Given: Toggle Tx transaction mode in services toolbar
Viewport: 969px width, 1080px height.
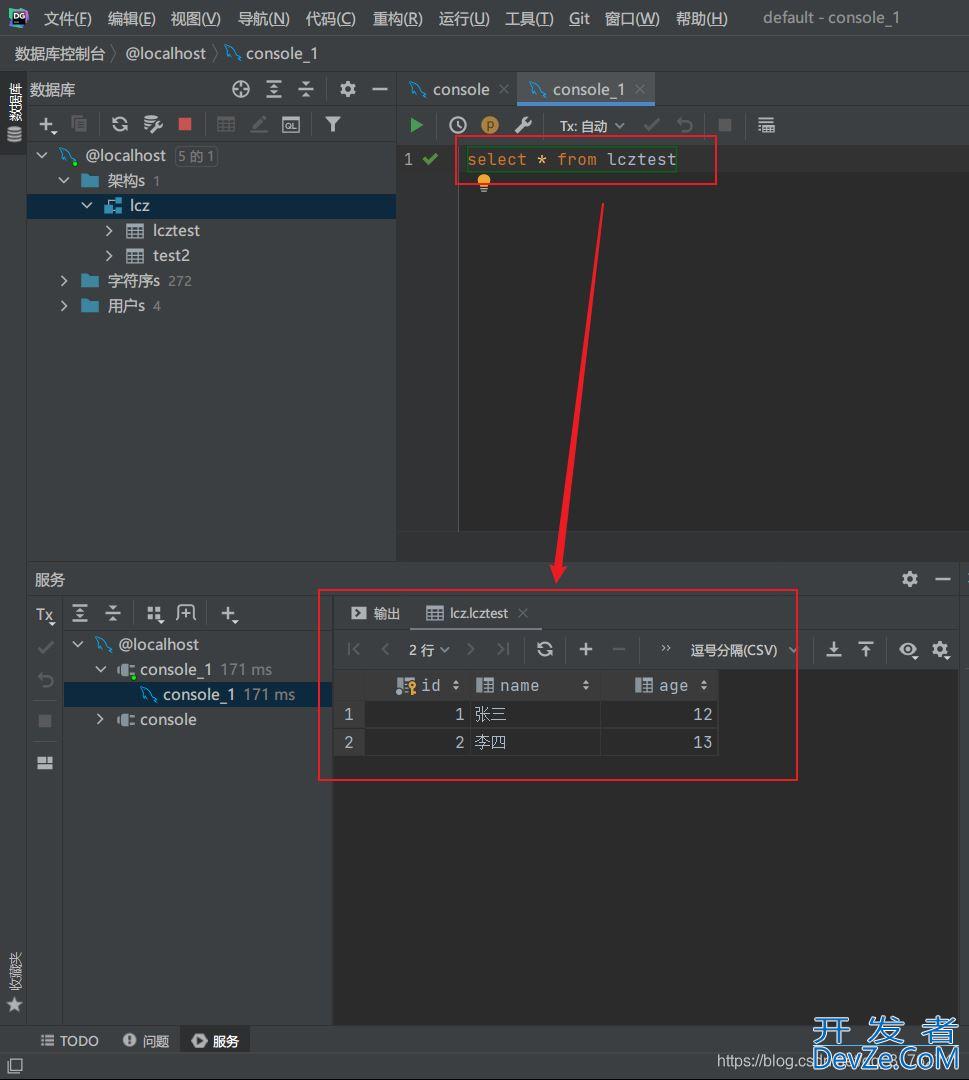Looking at the screenshot, I should tap(45, 614).
